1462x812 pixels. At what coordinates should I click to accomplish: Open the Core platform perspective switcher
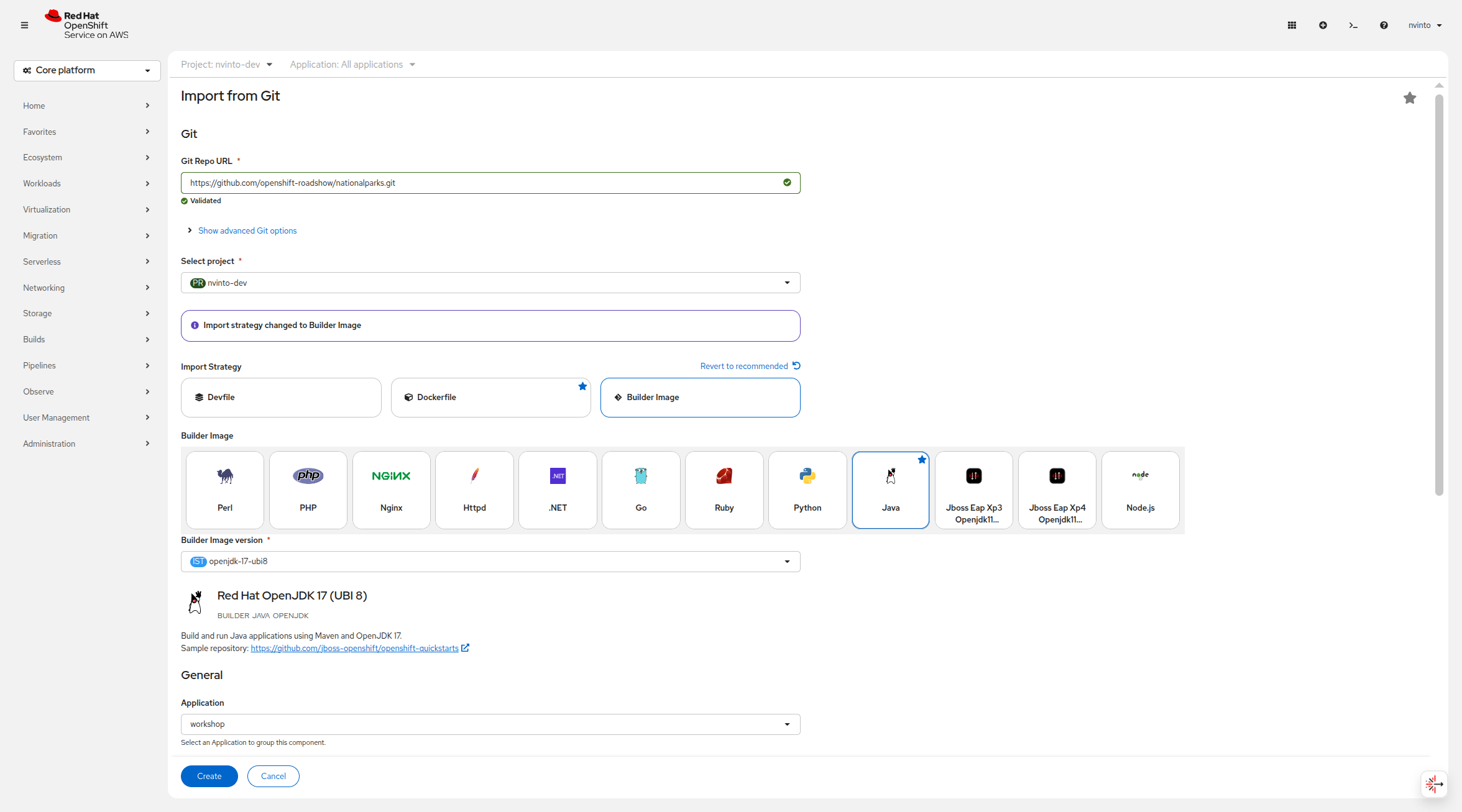click(x=87, y=70)
